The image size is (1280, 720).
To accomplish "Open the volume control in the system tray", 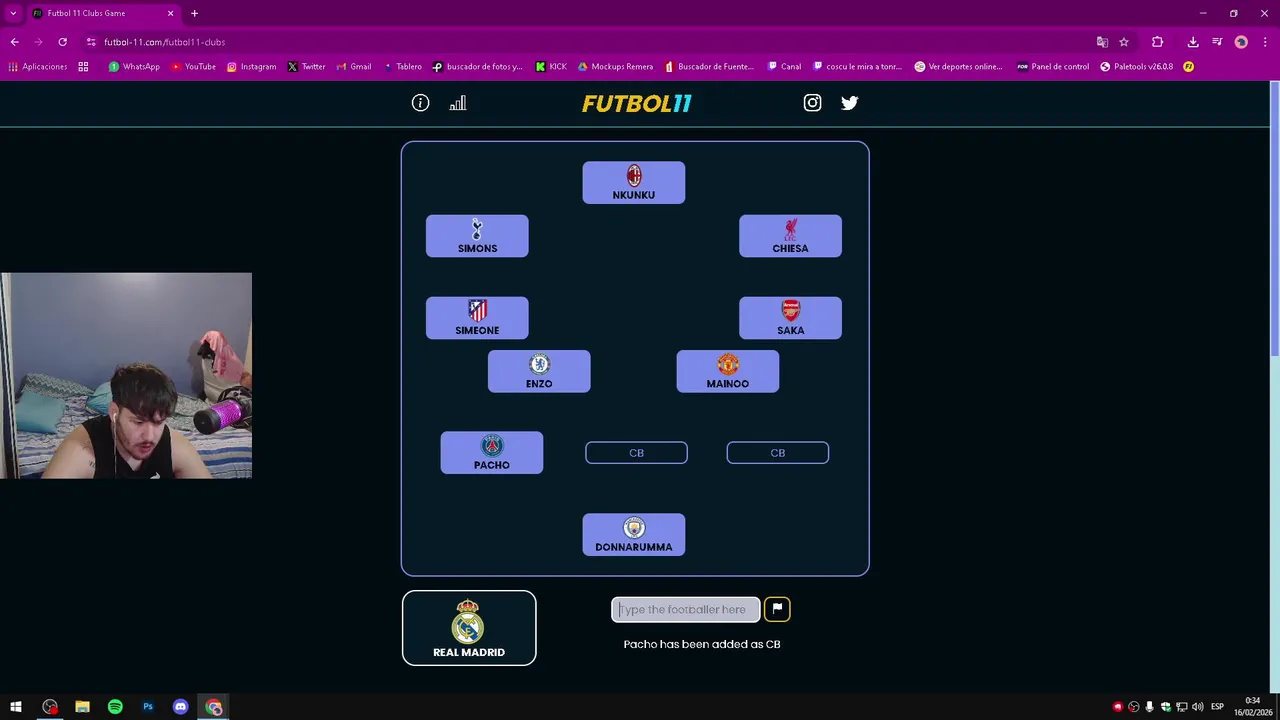I will [1197, 707].
